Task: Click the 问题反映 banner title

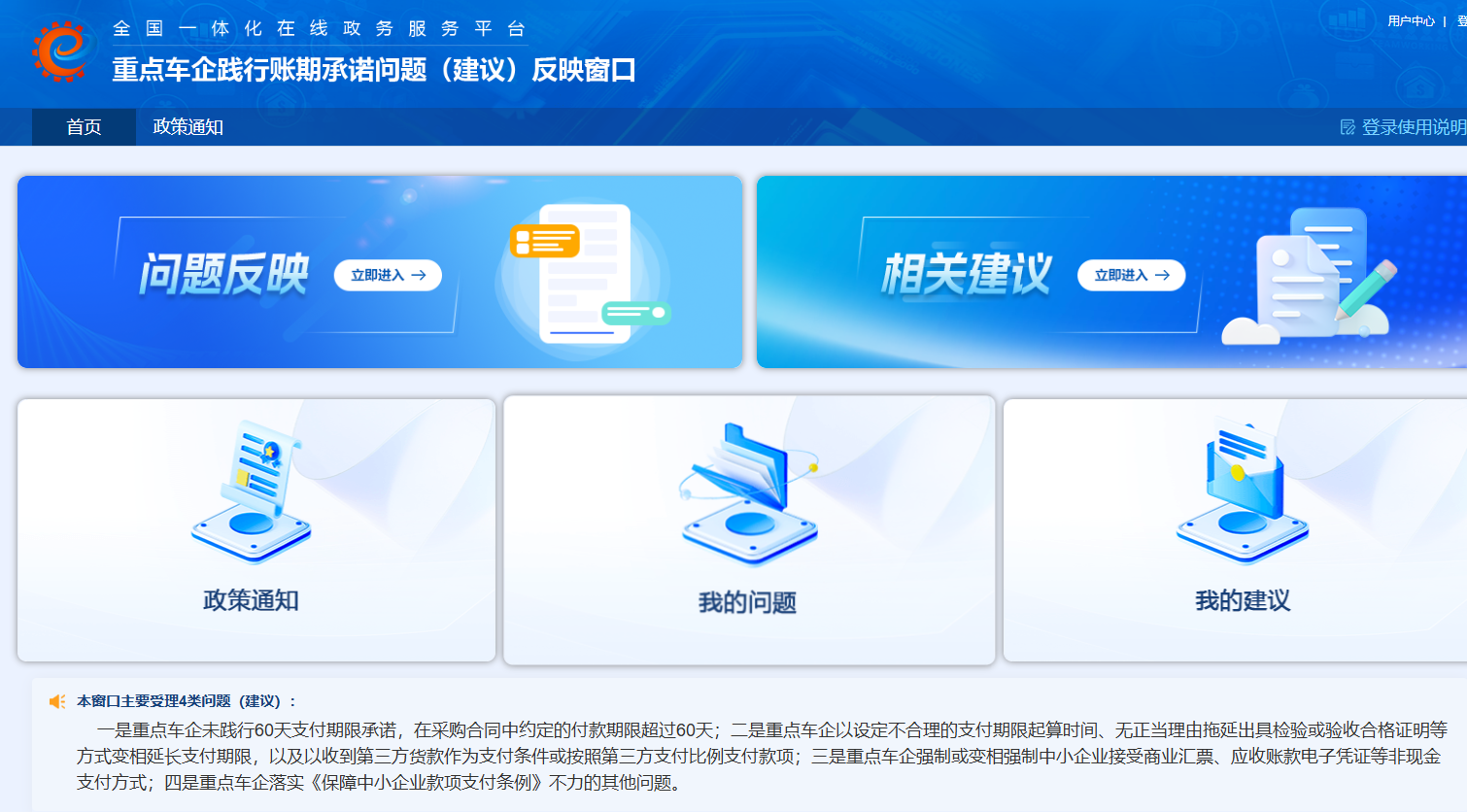Action: 223,274
